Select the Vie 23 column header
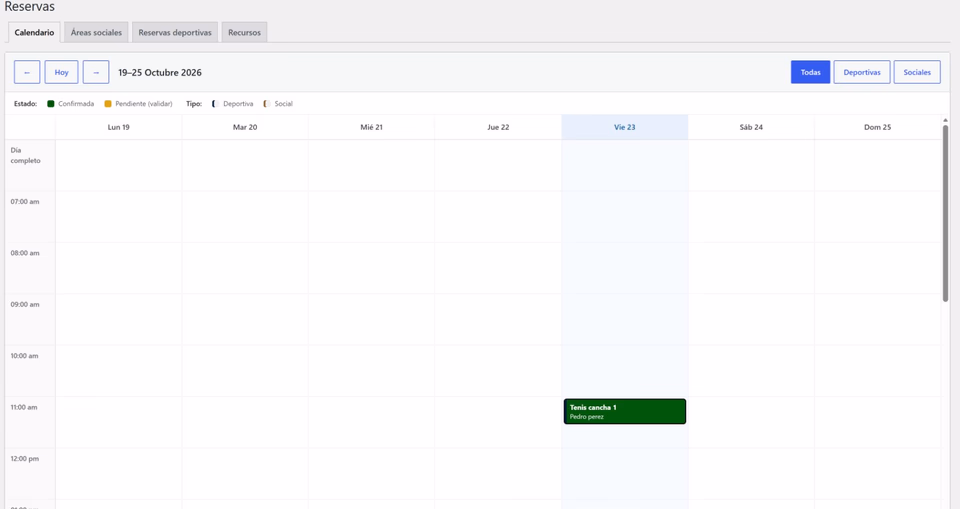960x509 pixels. click(x=624, y=127)
